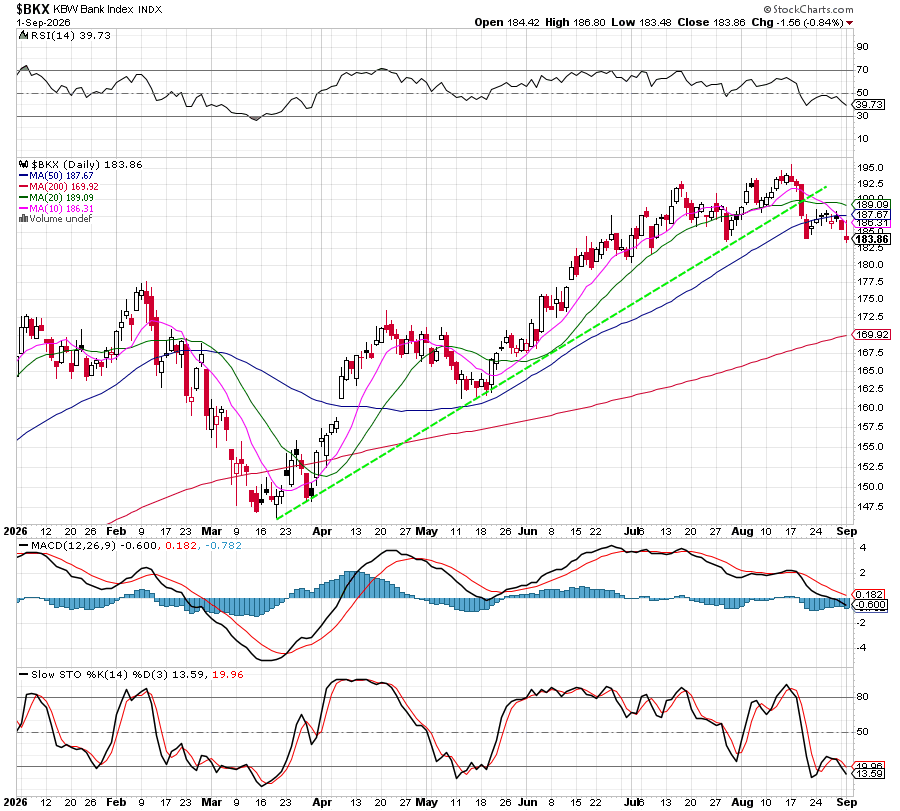Click the Low 183.48 value
Screen dimensions: 900x811
coord(642,23)
